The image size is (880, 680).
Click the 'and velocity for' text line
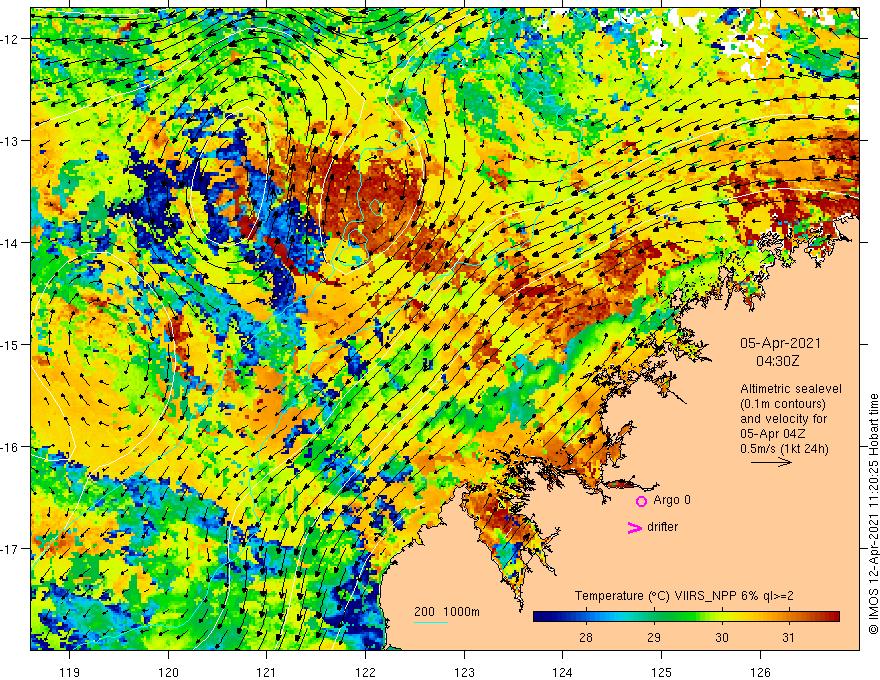783,419
